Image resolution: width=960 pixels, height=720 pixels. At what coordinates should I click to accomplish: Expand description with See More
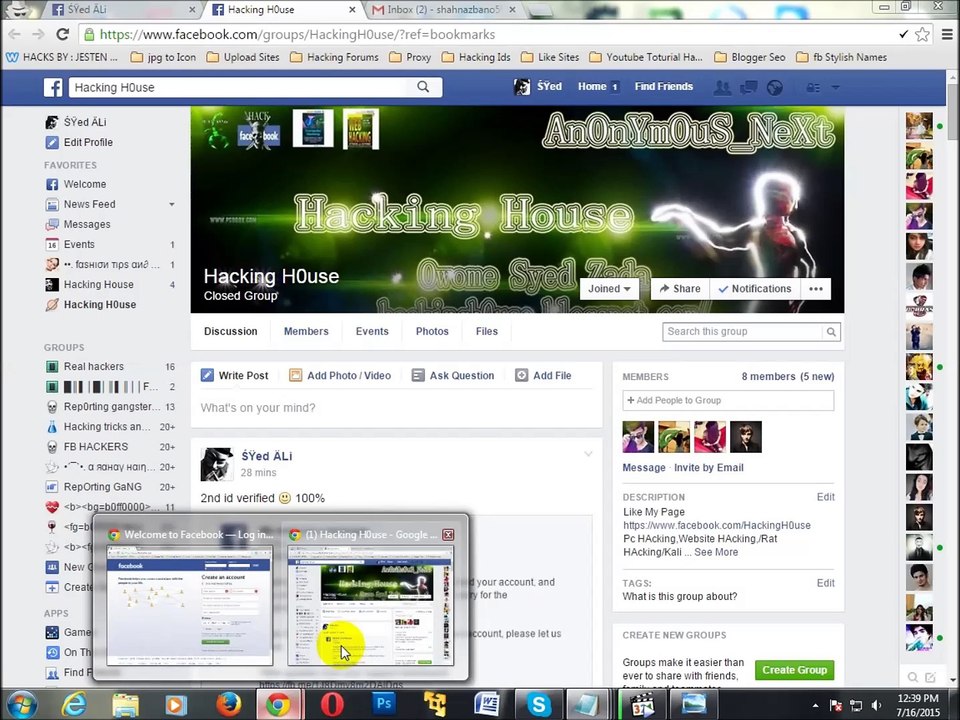pyautogui.click(x=716, y=552)
